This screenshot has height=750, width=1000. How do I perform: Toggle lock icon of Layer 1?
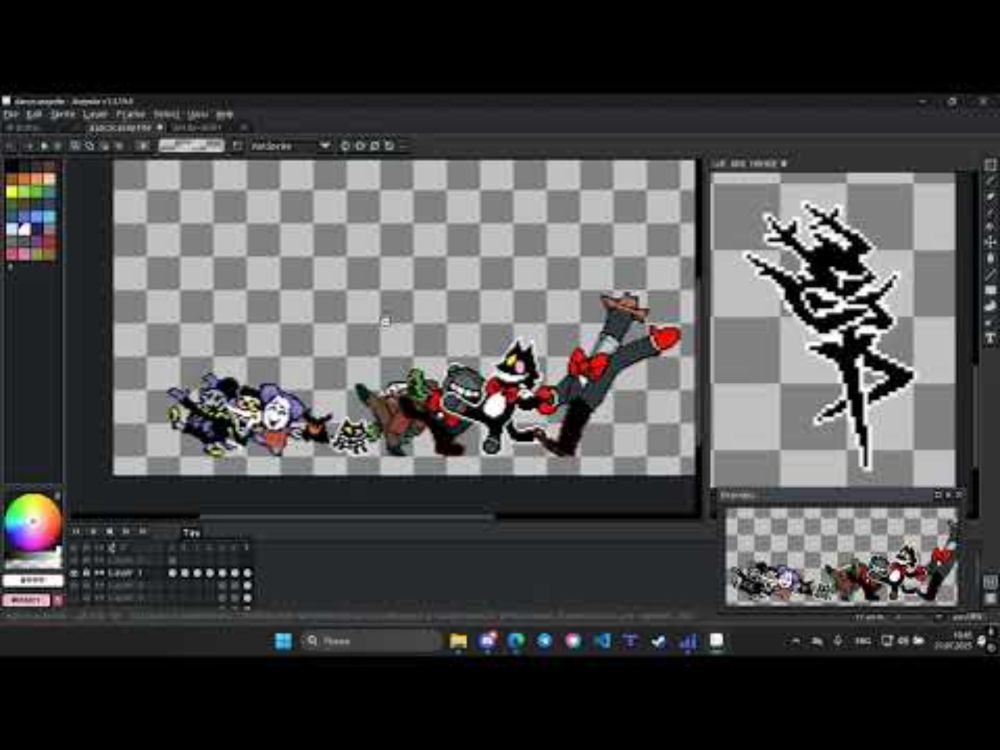click(86, 573)
